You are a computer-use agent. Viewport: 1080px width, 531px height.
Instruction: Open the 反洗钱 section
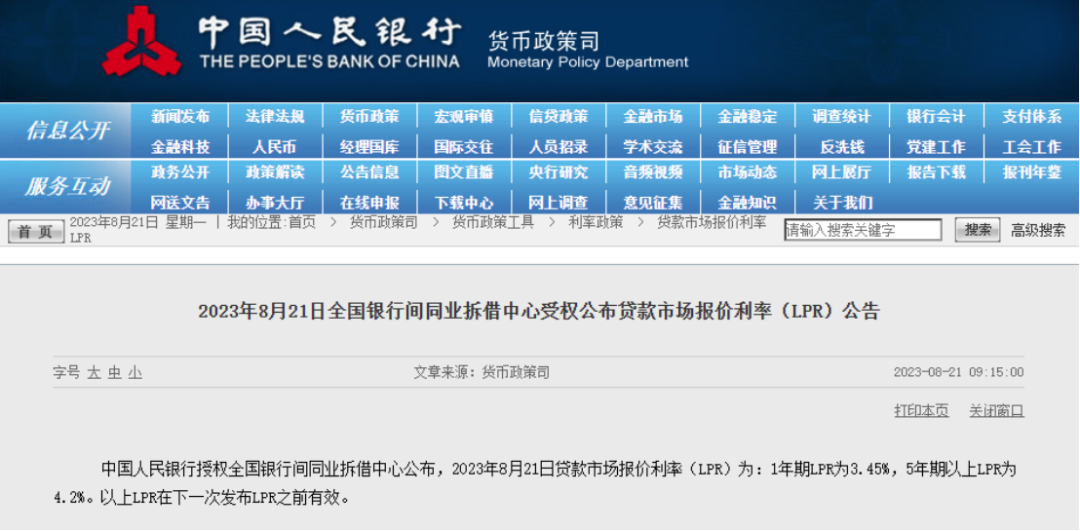pyautogui.click(x=841, y=147)
